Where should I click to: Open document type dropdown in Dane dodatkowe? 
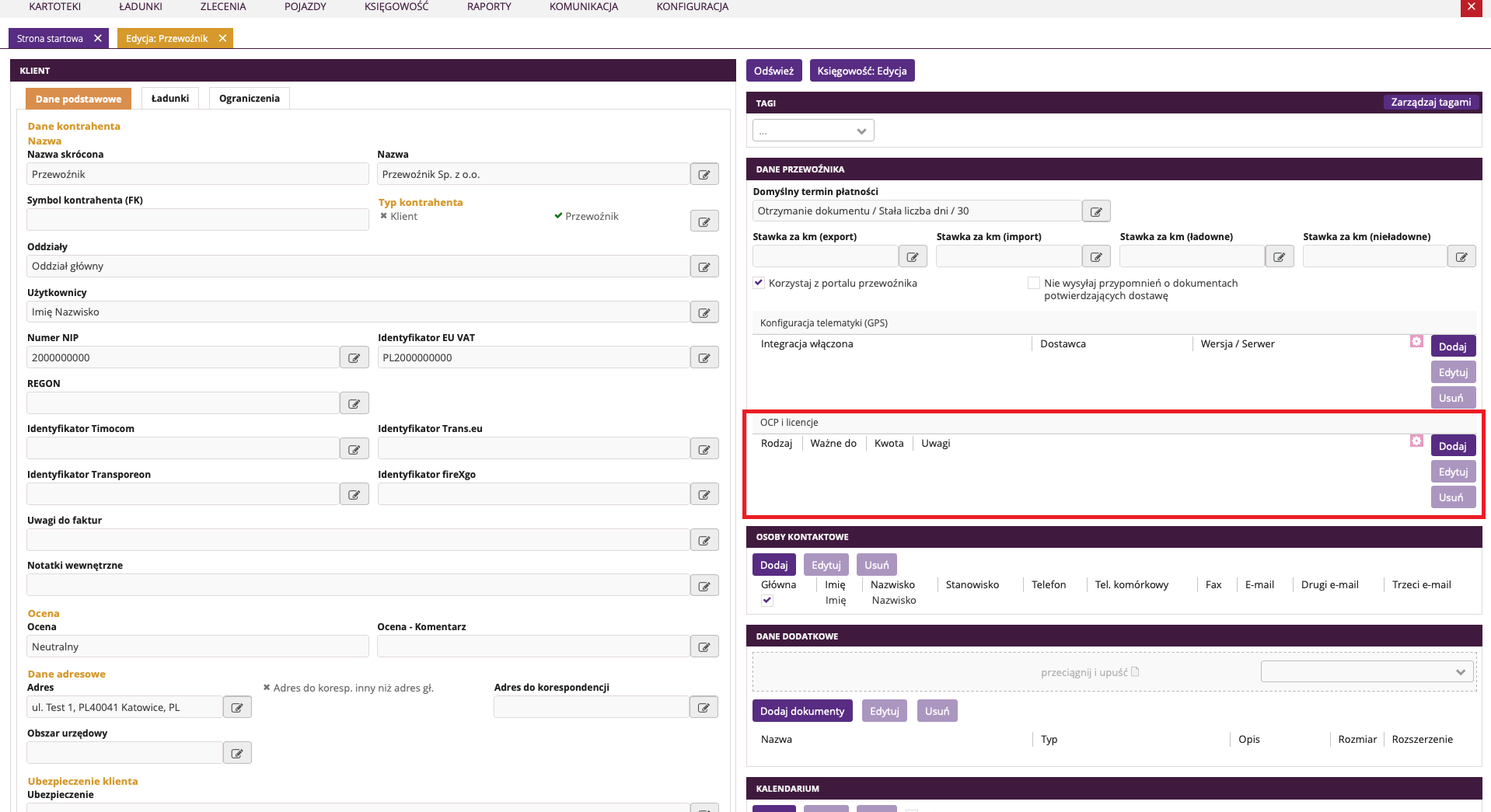[1367, 671]
